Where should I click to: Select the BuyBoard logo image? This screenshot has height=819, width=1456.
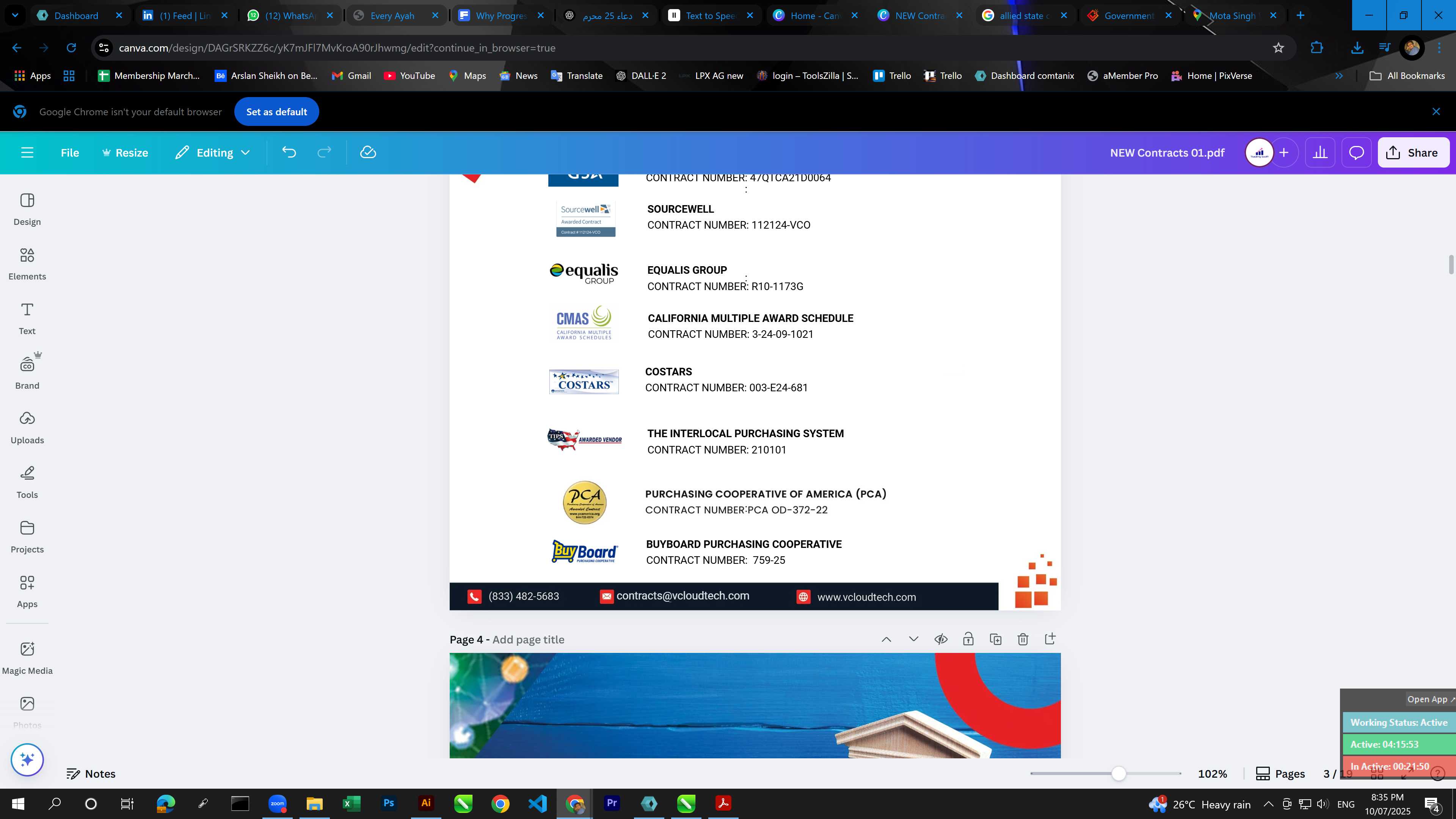584,552
